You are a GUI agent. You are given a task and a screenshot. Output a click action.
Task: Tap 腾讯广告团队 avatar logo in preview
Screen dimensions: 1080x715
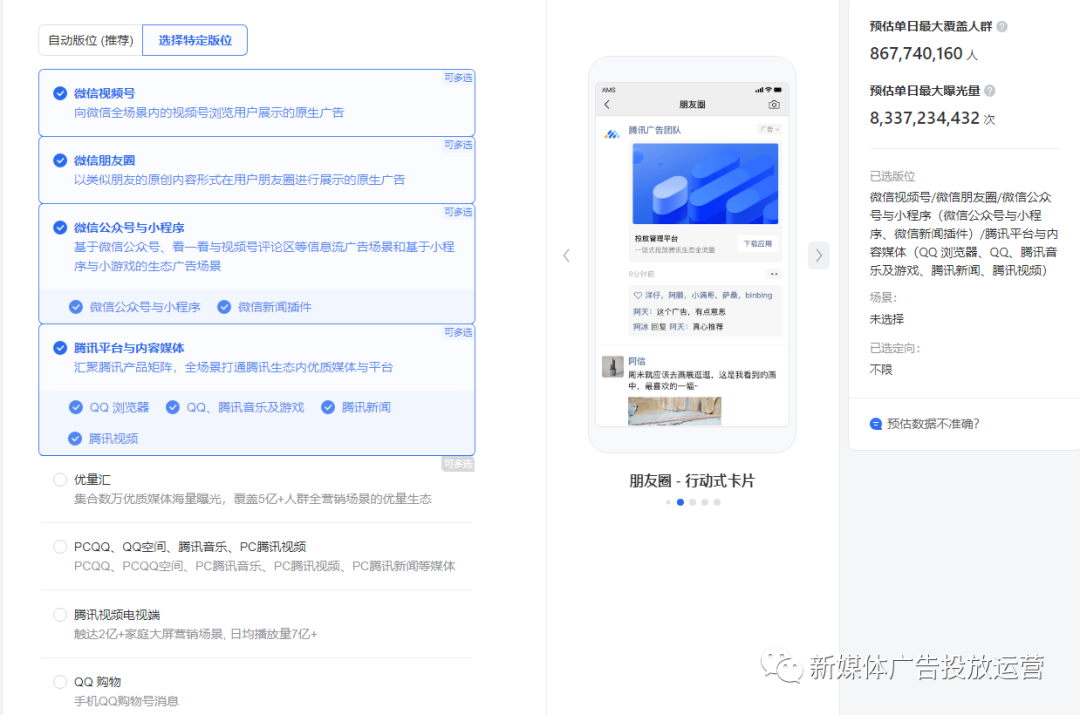click(612, 134)
